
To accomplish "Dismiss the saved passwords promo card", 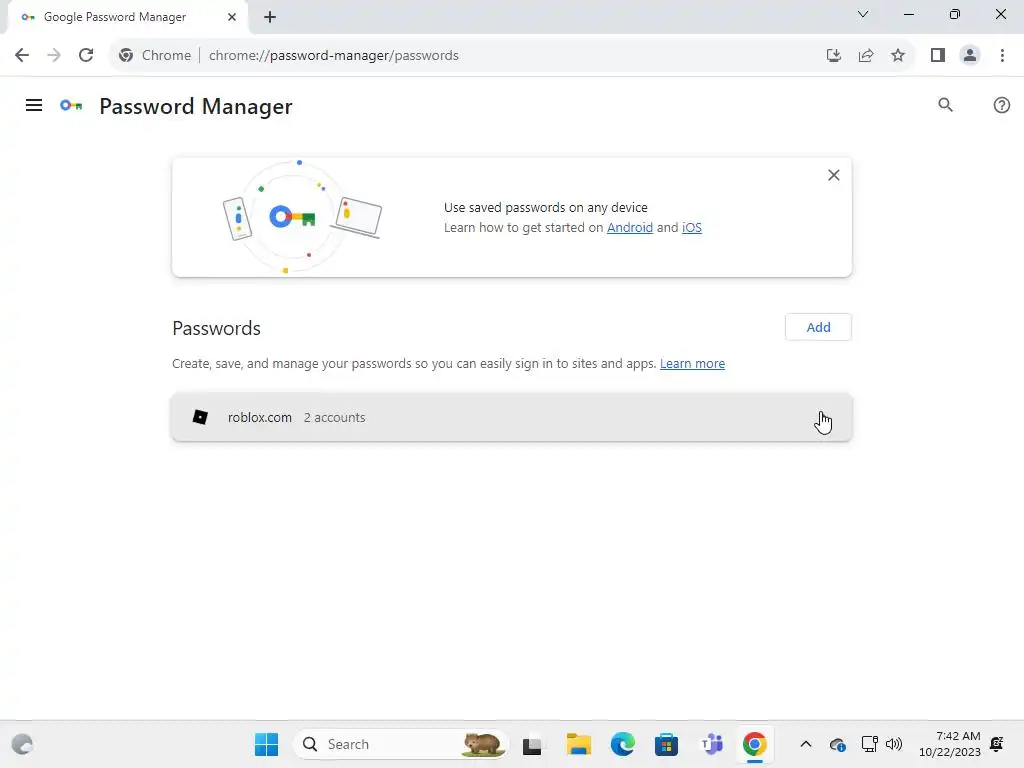I will pos(833,175).
